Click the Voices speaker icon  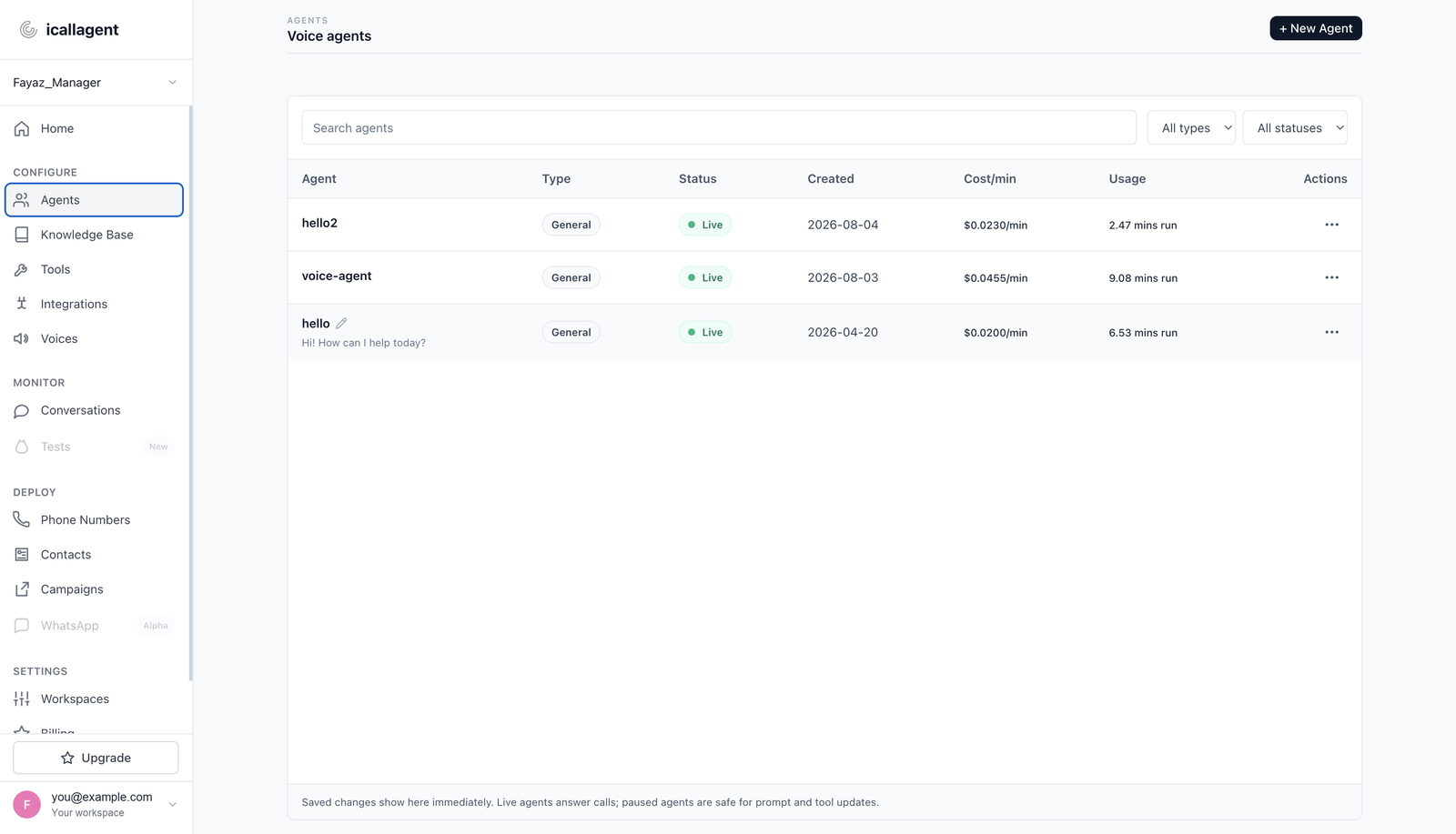click(22, 338)
